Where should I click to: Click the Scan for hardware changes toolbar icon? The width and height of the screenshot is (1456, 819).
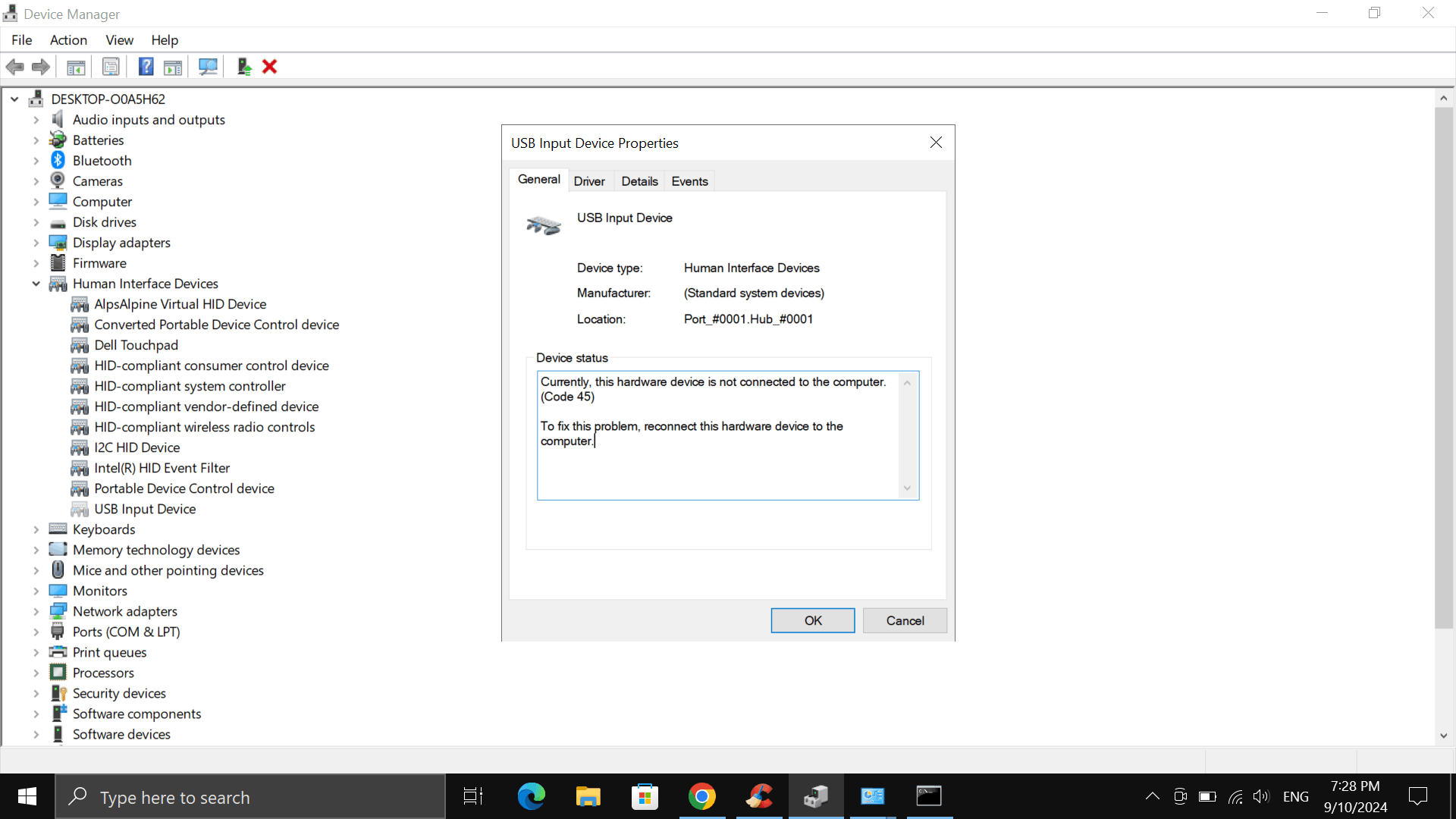coord(208,67)
